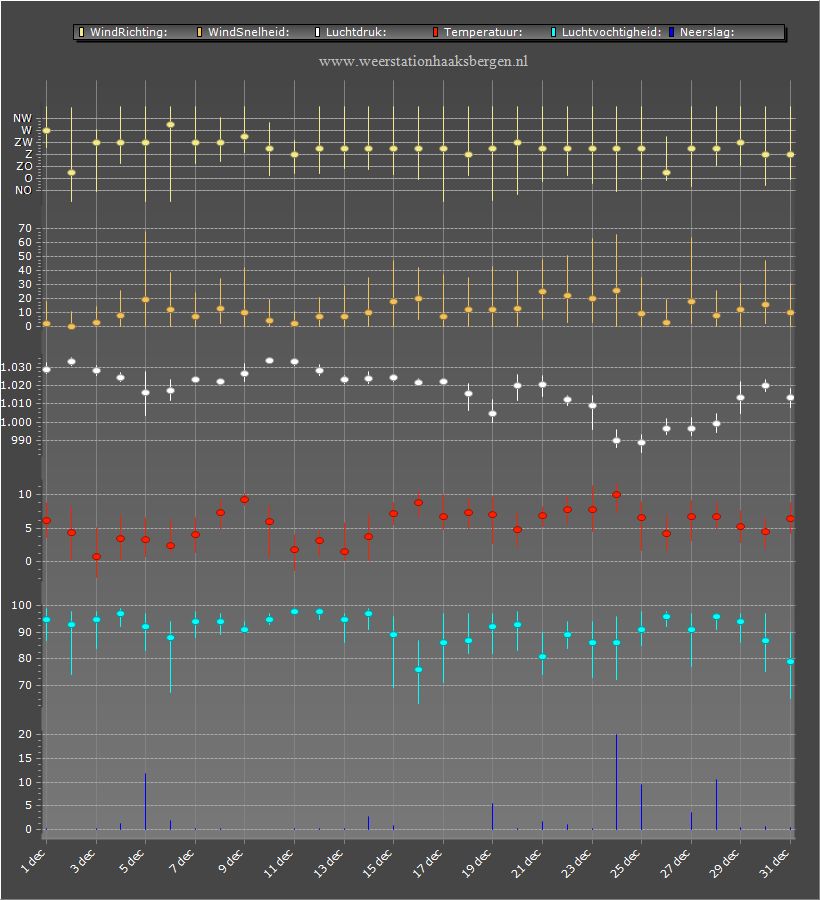Click the 2 dec white pressure marker
820x900 pixels.
[72, 362]
